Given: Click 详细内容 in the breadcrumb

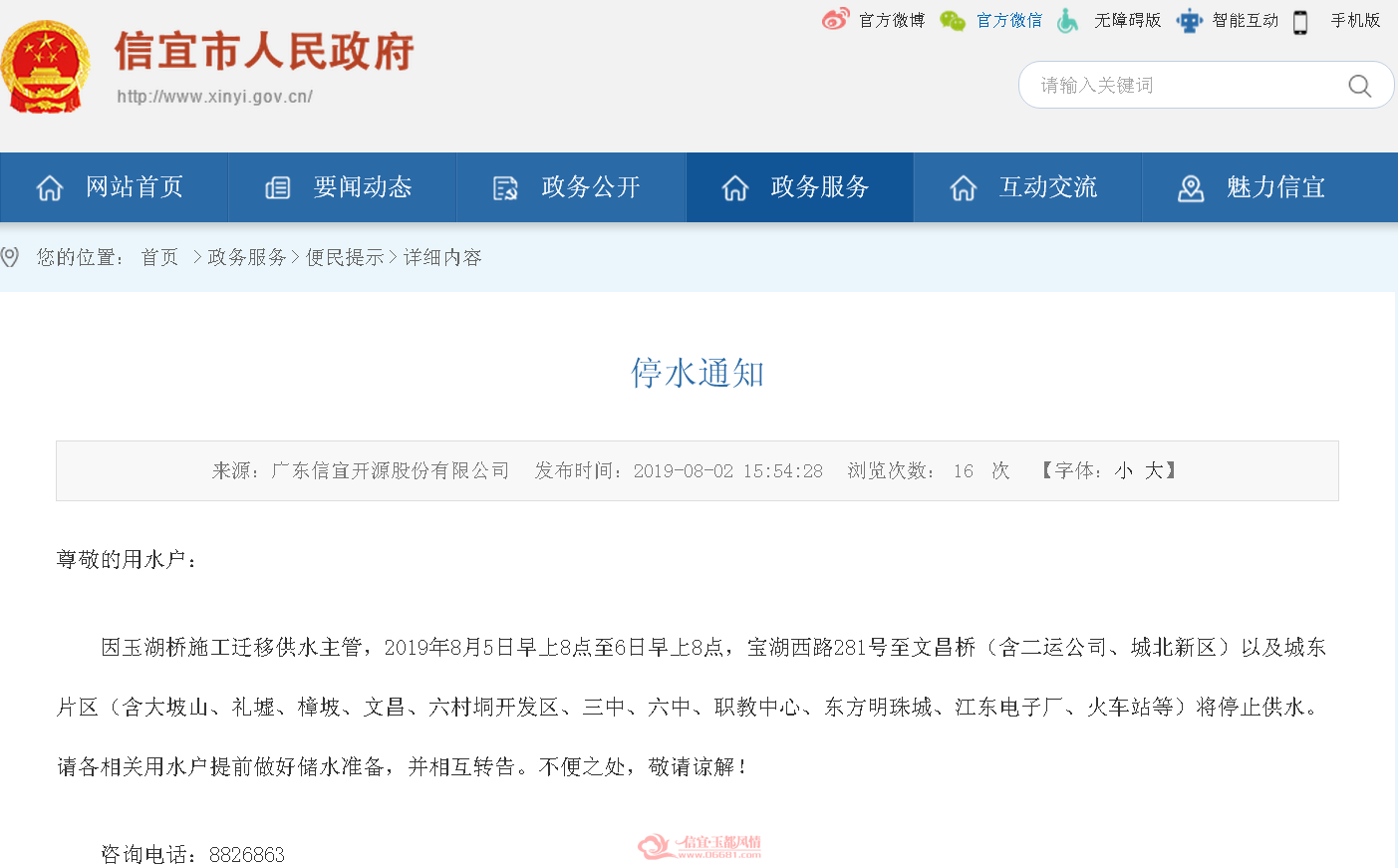Looking at the screenshot, I should (x=442, y=257).
